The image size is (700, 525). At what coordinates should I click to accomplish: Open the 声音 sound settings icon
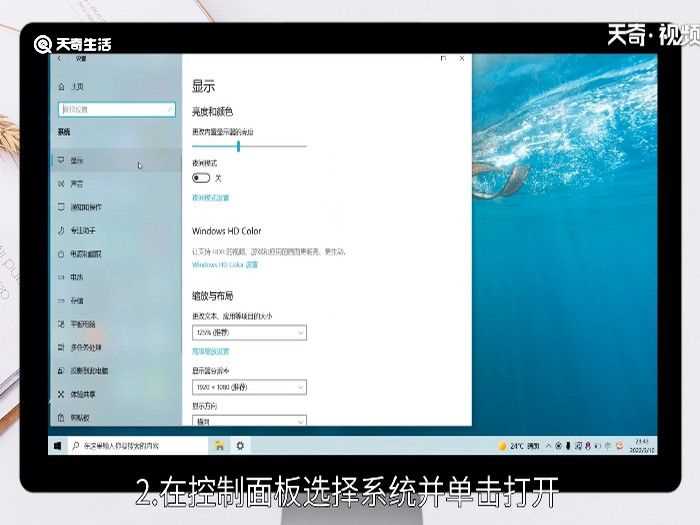pyautogui.click(x=61, y=183)
